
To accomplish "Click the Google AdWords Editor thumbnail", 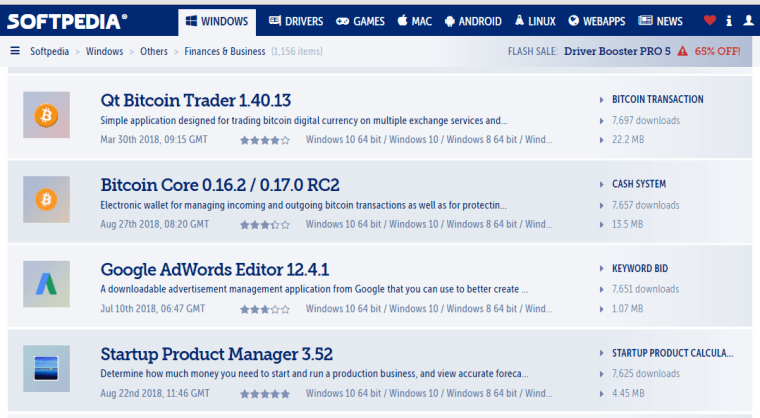I will tap(47, 284).
